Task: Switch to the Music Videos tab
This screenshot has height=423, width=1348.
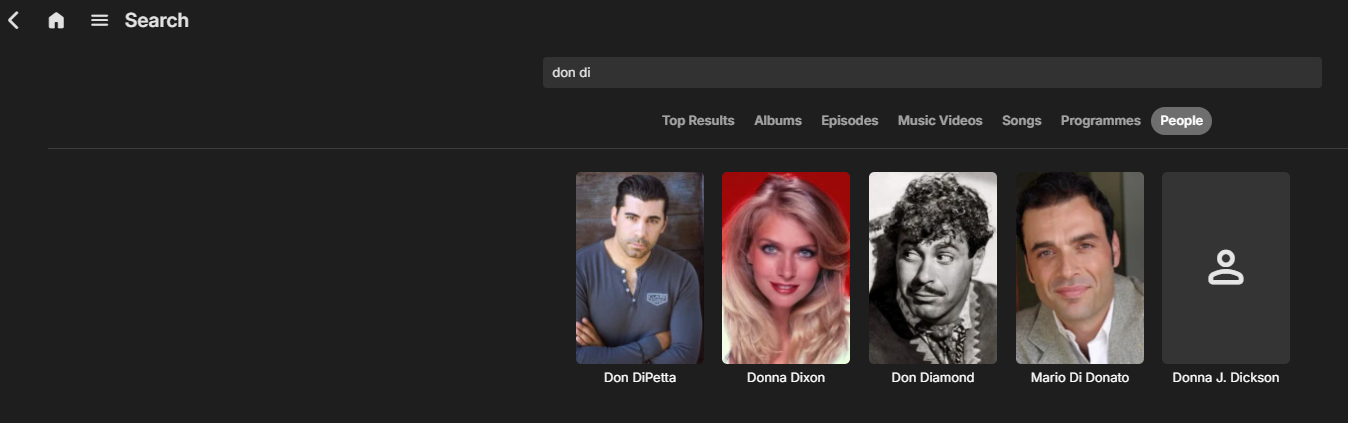Action: point(940,120)
